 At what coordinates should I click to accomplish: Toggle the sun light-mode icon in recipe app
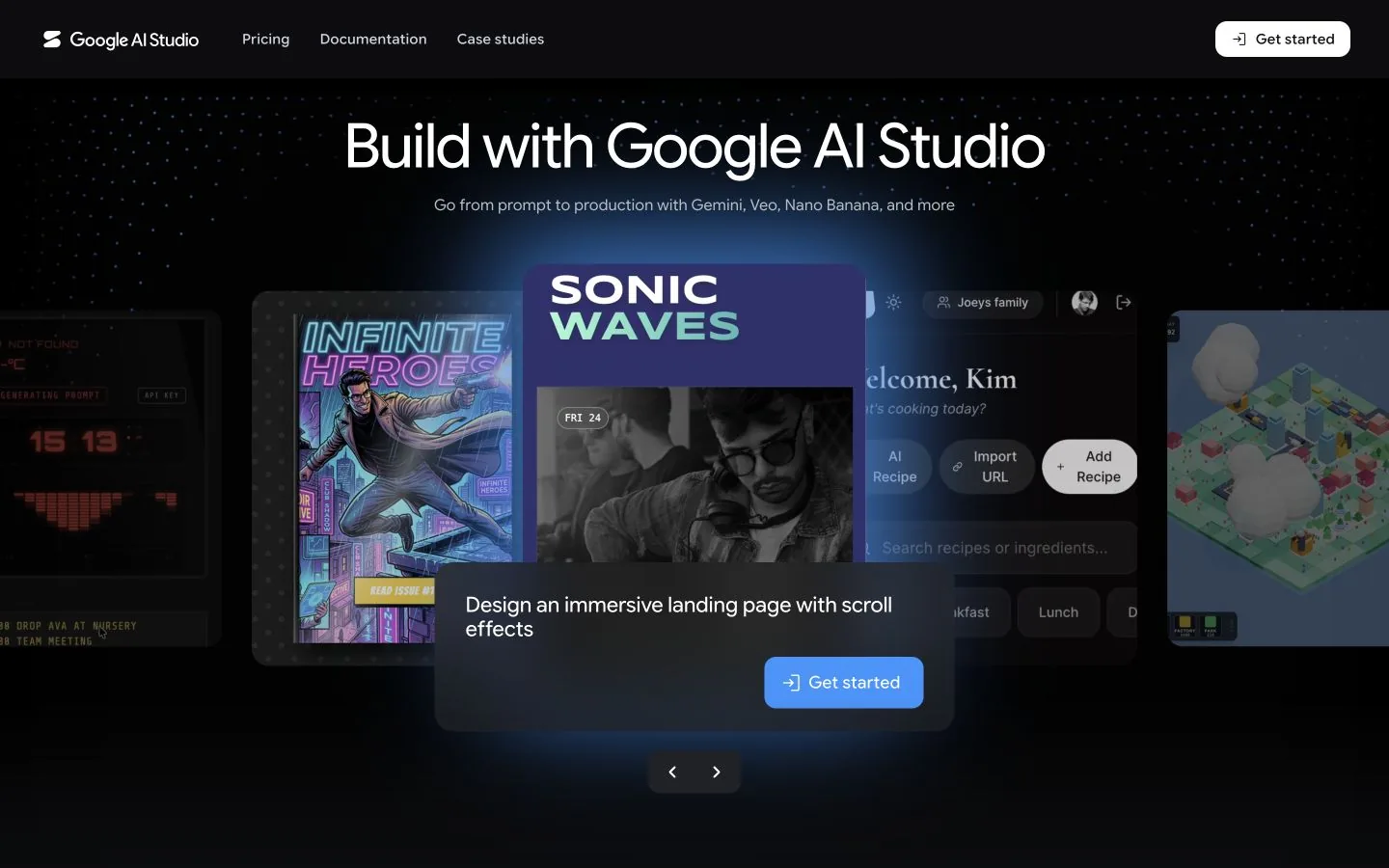(x=893, y=303)
